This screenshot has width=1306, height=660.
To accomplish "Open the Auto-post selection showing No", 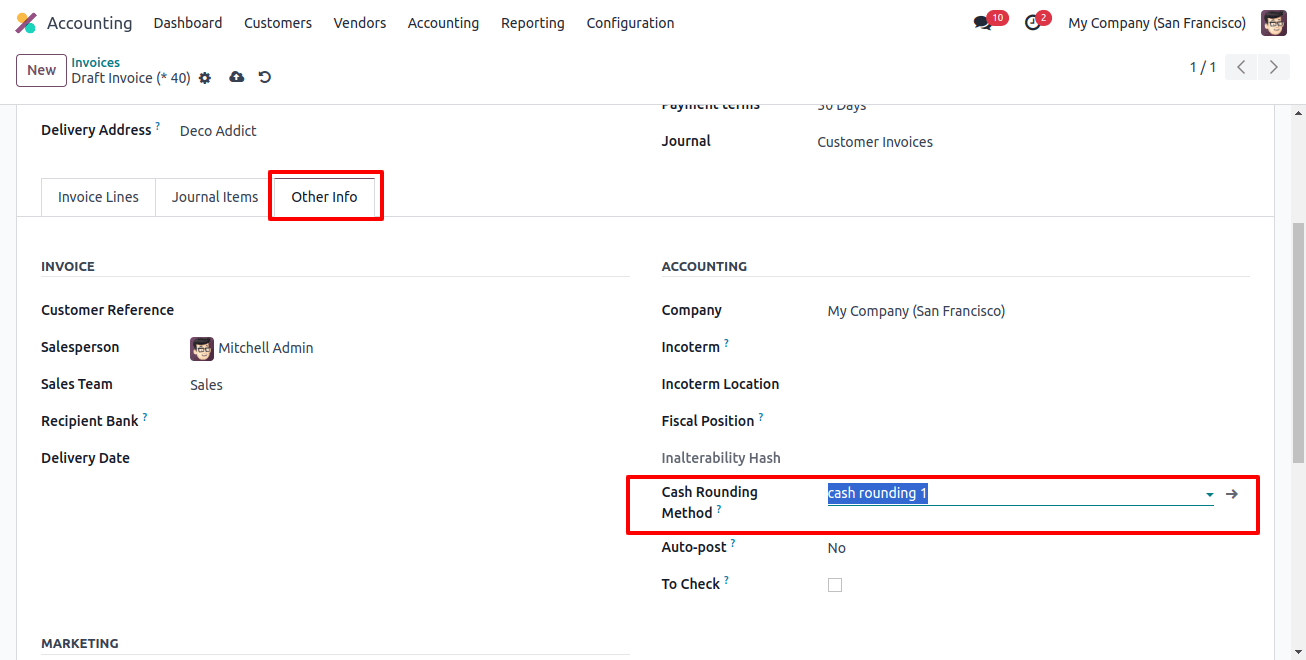I will pyautogui.click(x=837, y=548).
